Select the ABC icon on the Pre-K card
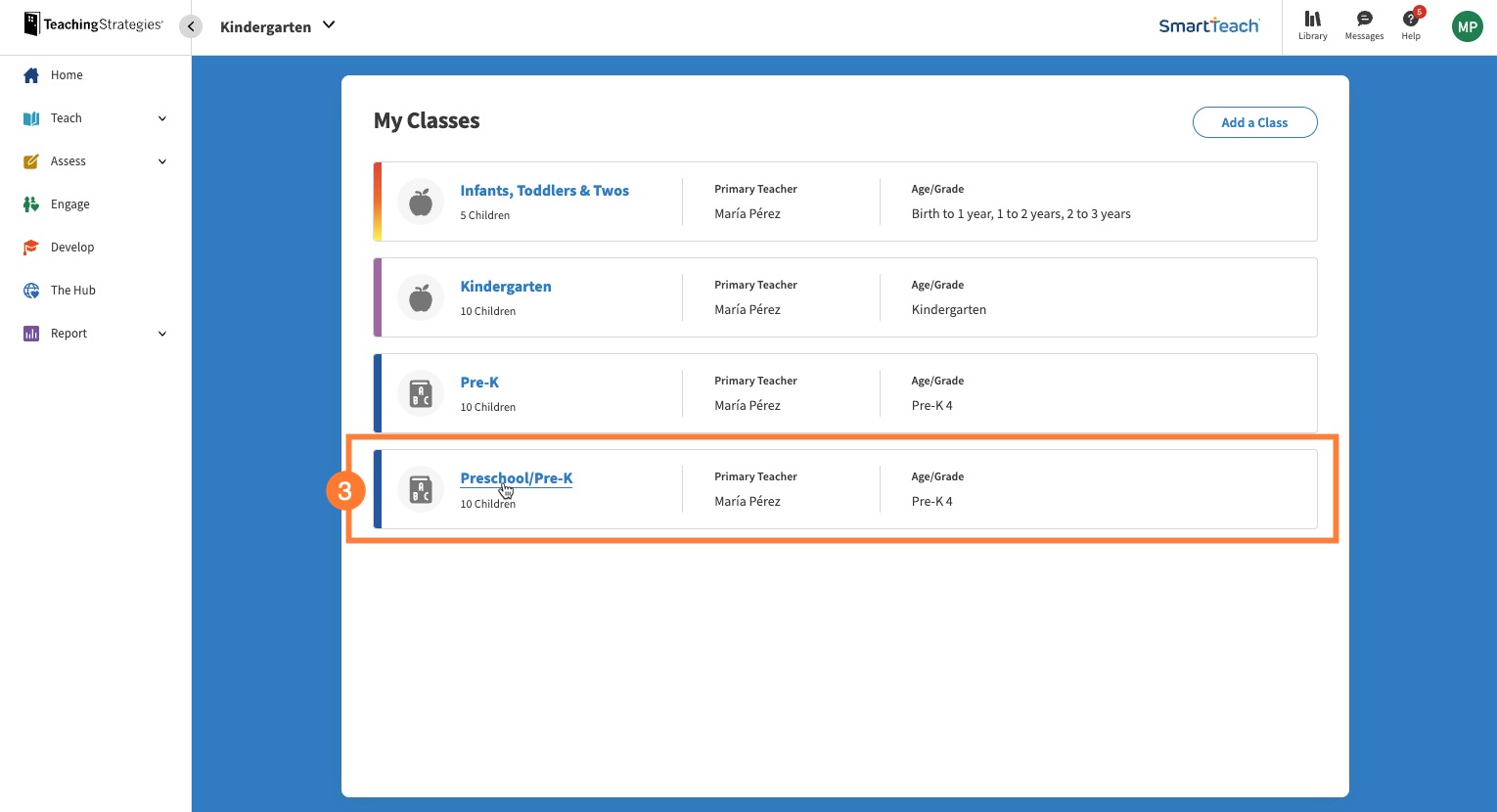 point(420,393)
